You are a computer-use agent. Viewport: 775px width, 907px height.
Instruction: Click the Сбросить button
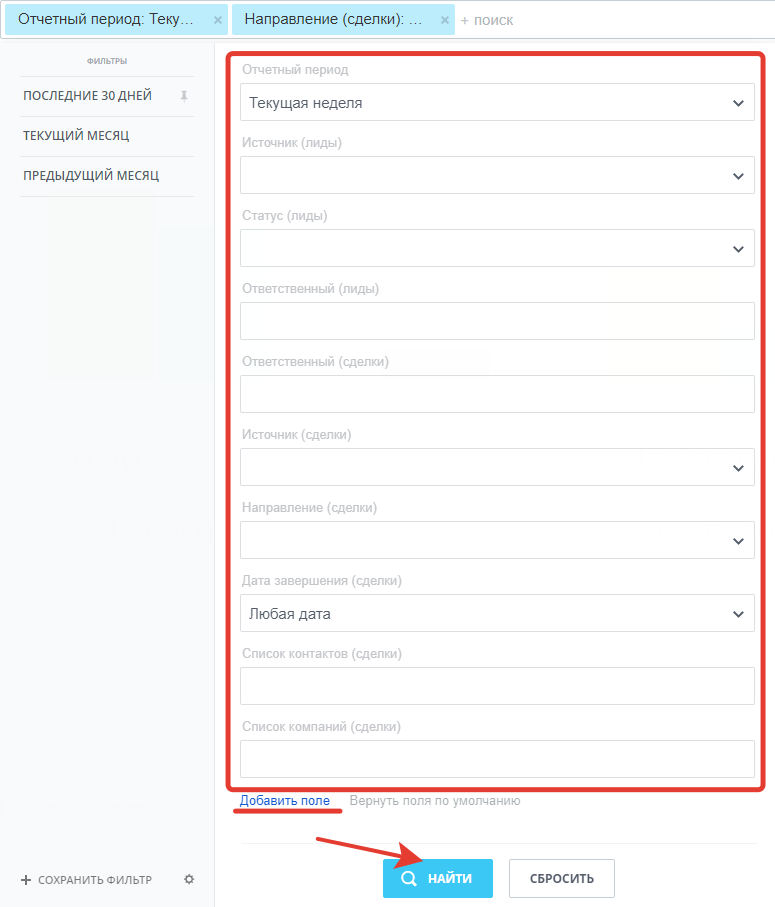point(562,879)
